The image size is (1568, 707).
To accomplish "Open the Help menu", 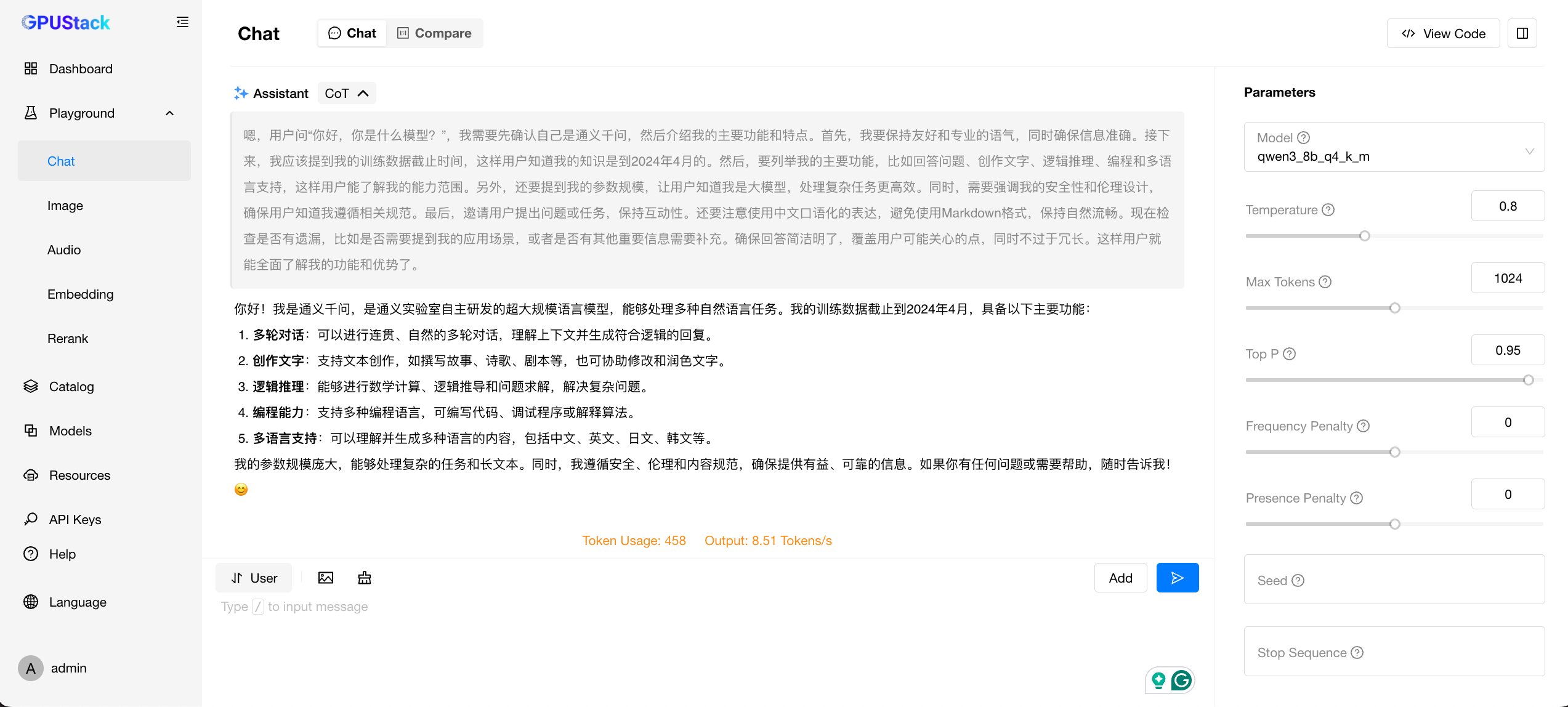I will click(x=62, y=554).
